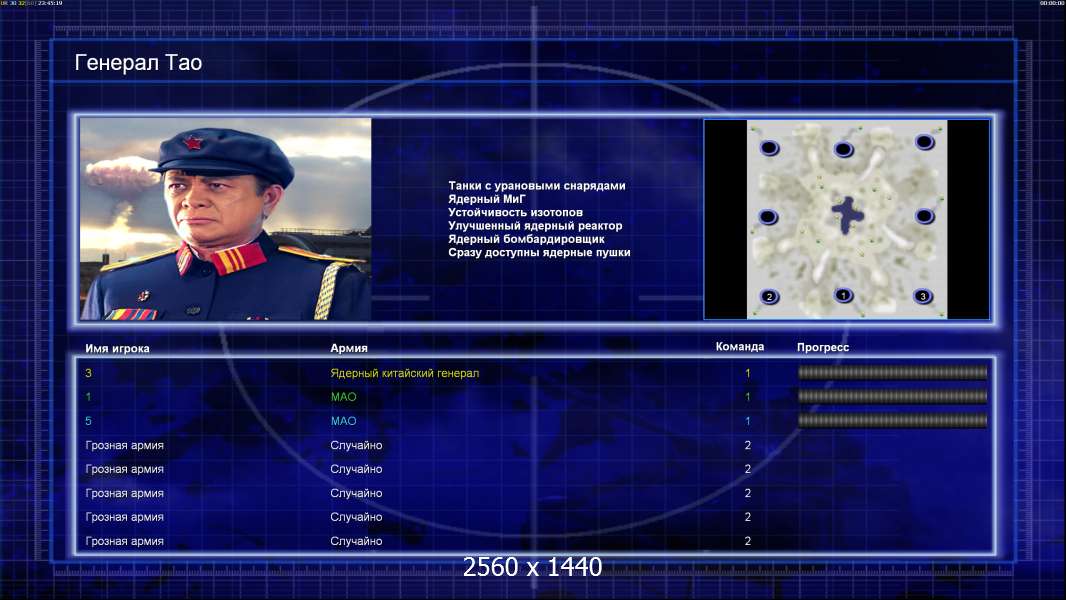1066x600 pixels.
Task: Click start position 3 on the map
Action: pos(923,296)
